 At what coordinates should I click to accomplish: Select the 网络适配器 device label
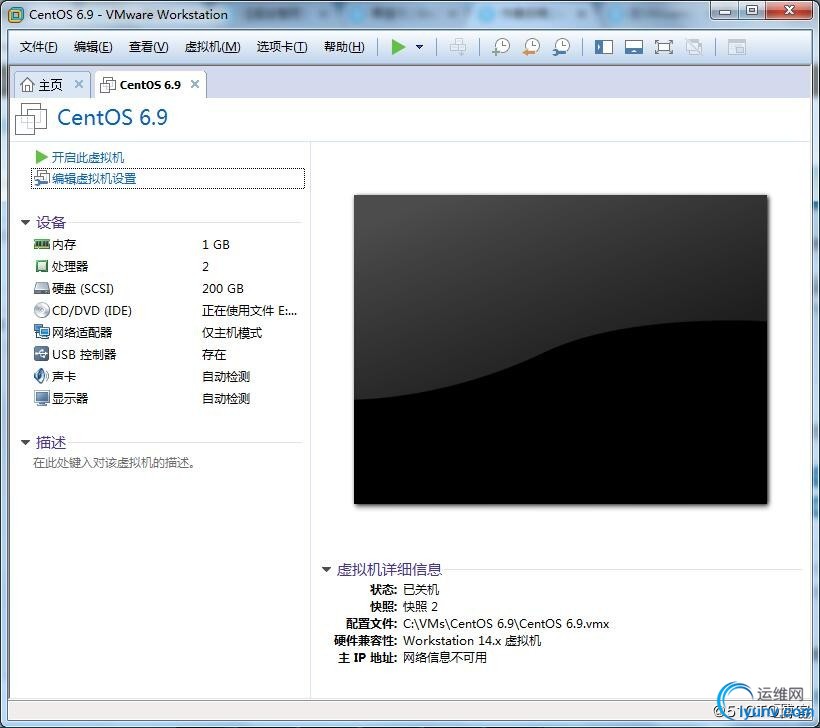click(x=82, y=333)
